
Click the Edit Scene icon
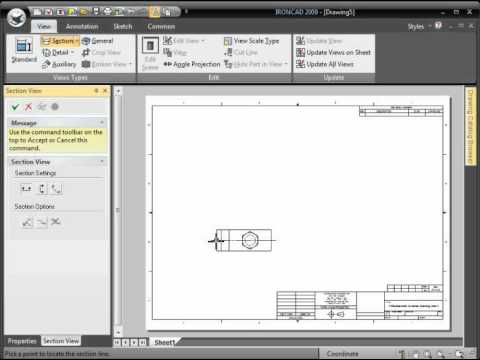tap(150, 53)
